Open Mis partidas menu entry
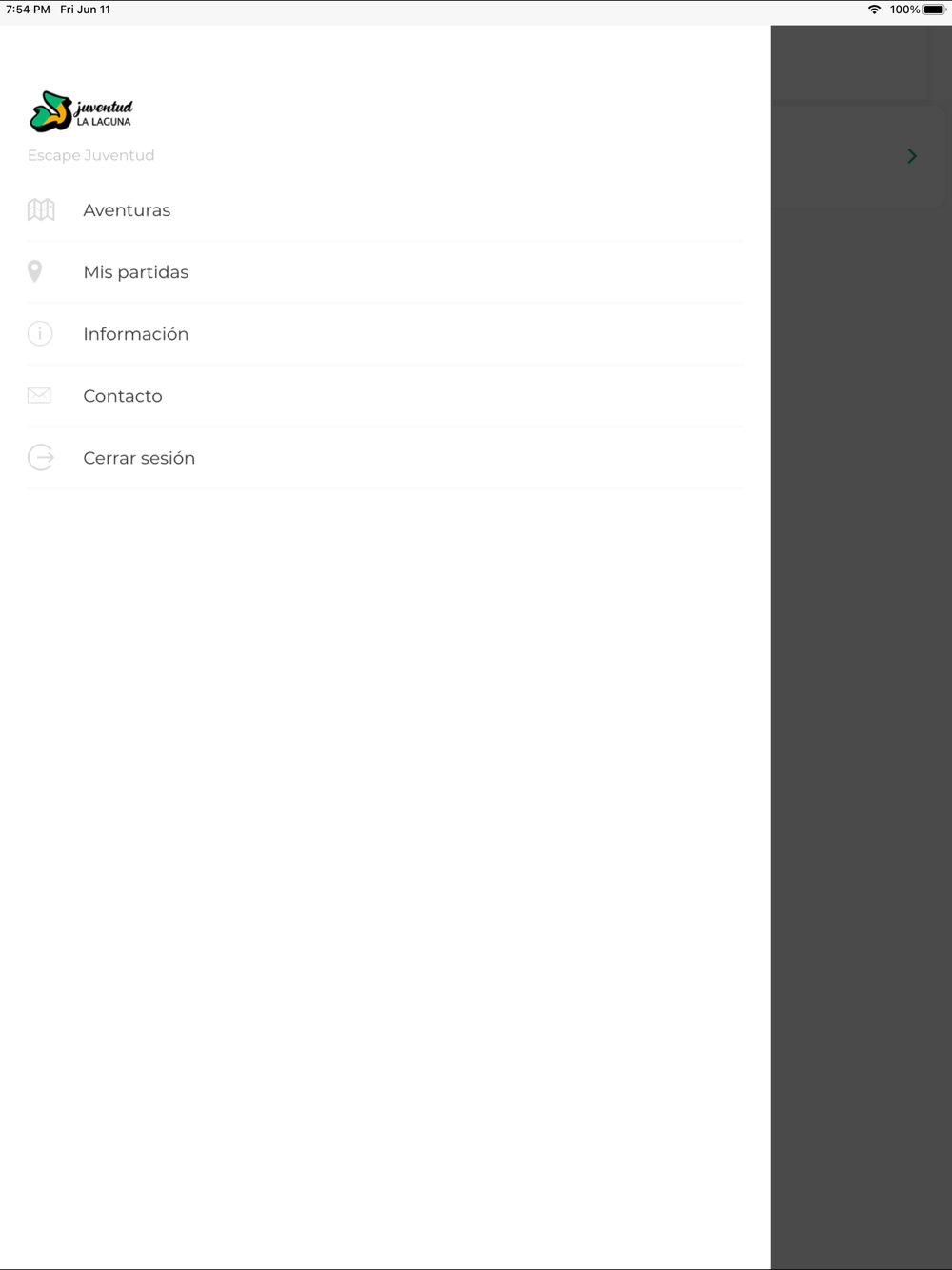The width and height of the screenshot is (952, 1270). click(385, 272)
